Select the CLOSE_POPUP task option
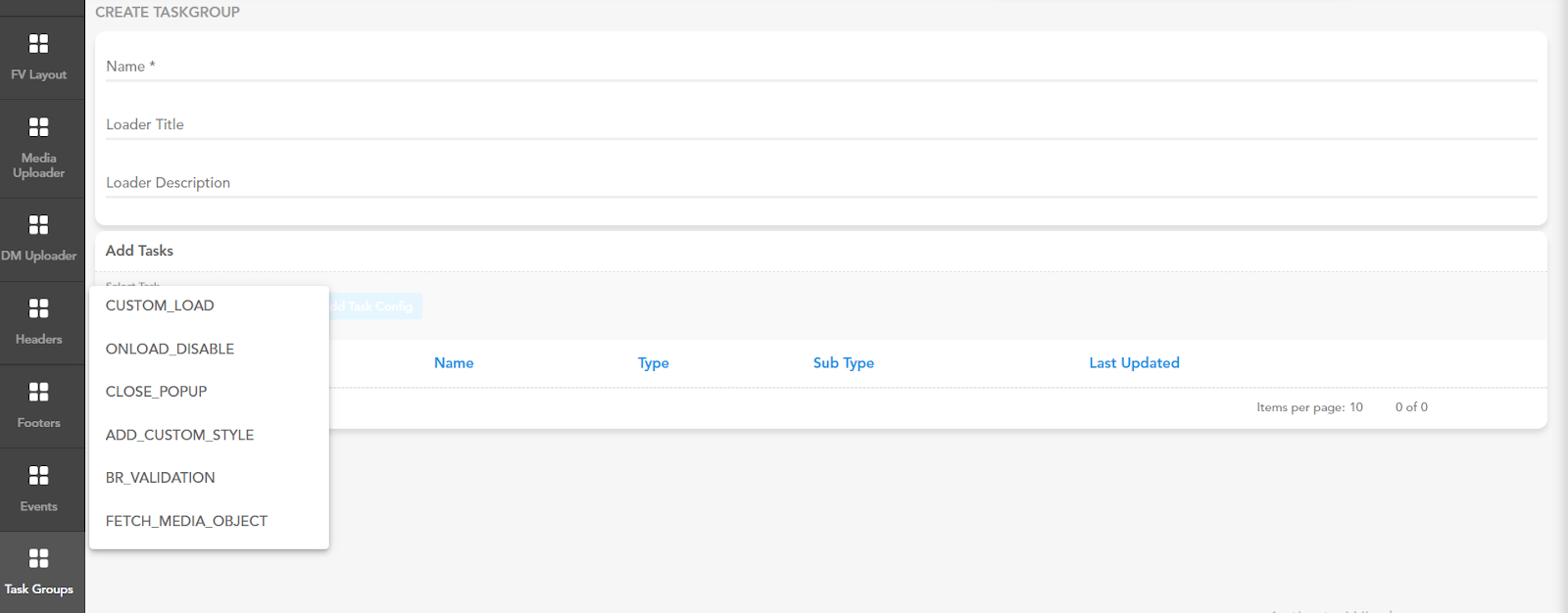 click(209, 392)
